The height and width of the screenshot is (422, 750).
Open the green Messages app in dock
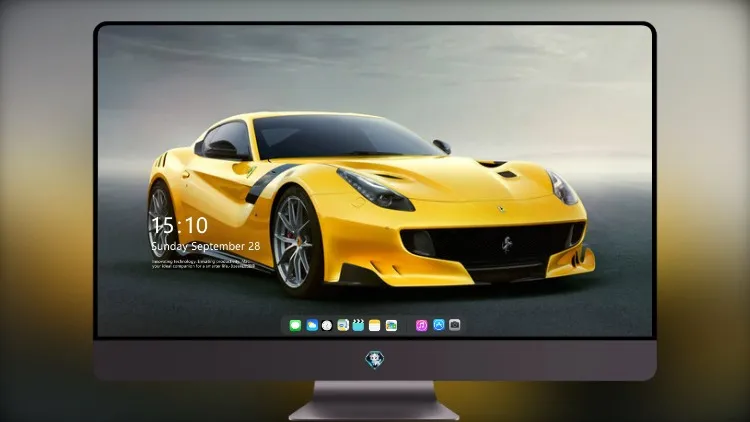coord(295,326)
